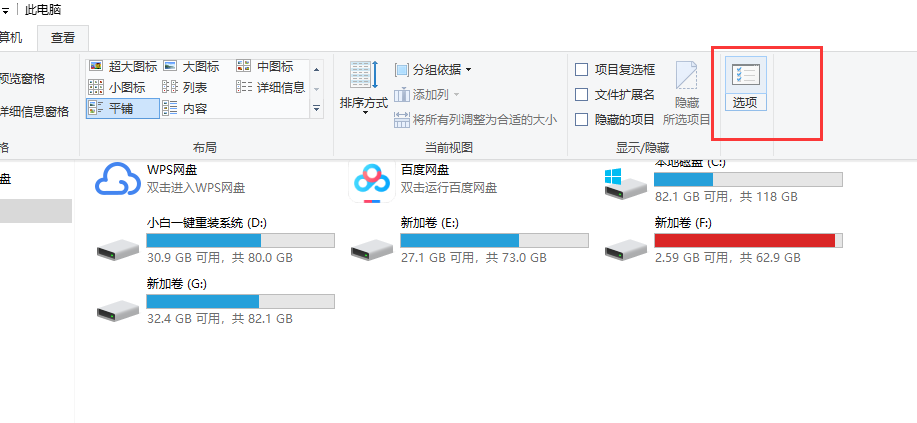Click the 隐藏所选项目 icon

(686, 90)
